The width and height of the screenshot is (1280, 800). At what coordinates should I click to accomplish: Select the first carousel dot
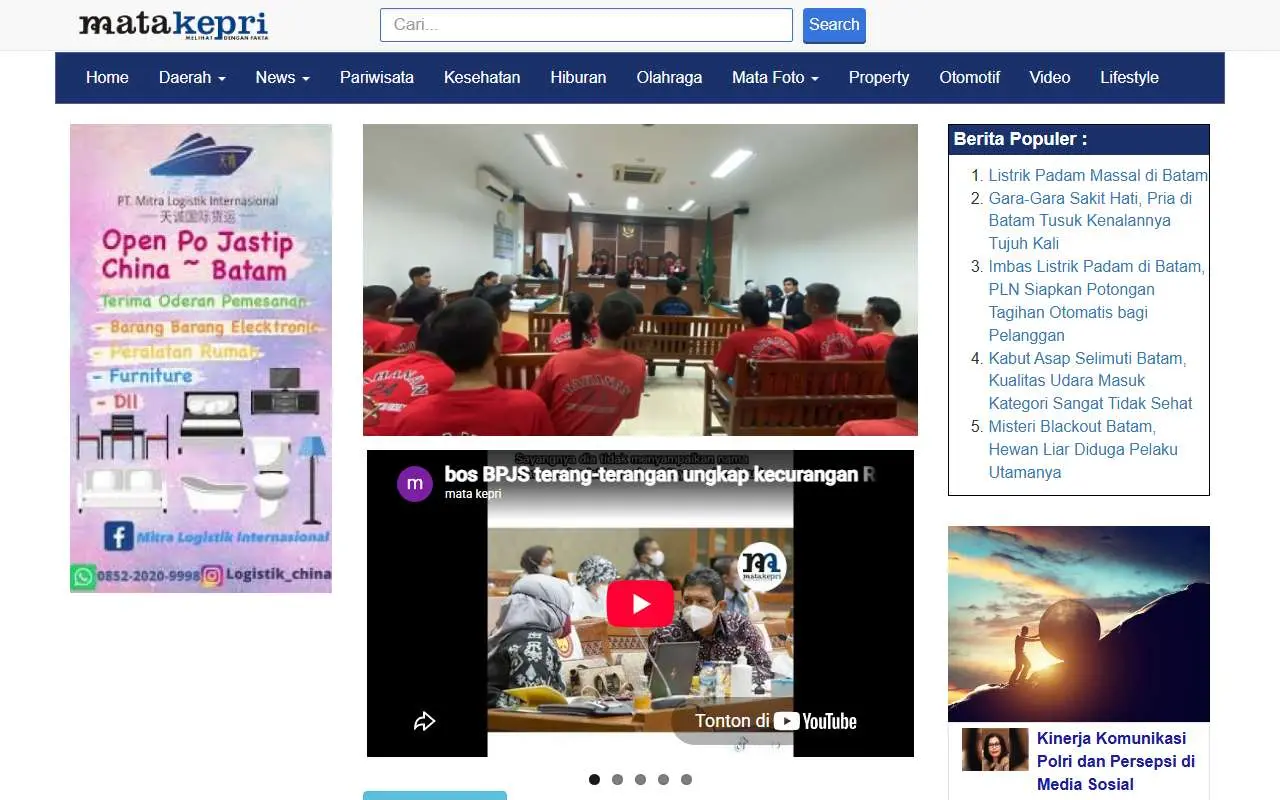coord(594,779)
